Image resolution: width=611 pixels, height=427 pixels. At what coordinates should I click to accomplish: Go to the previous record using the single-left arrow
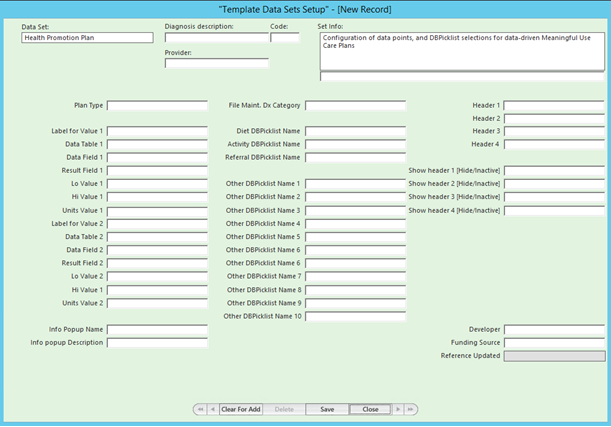(213, 409)
